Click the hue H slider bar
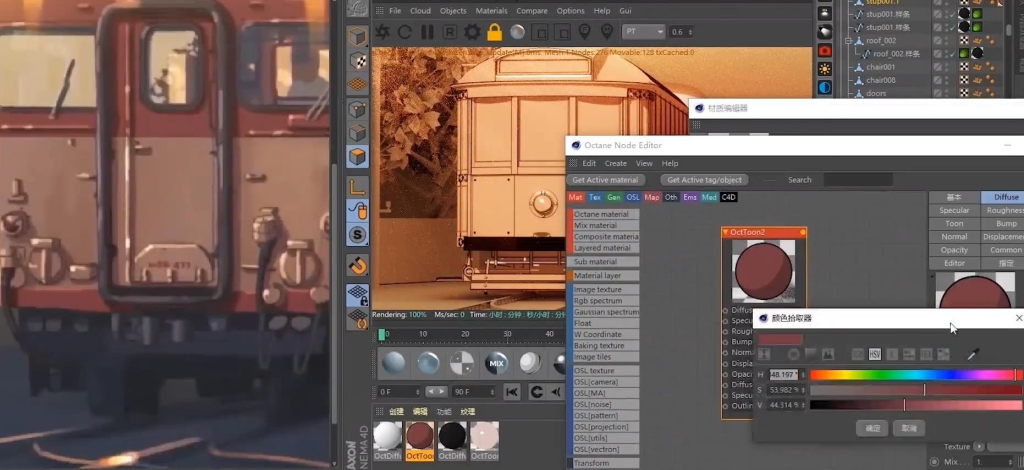1024x470 pixels. pos(916,375)
